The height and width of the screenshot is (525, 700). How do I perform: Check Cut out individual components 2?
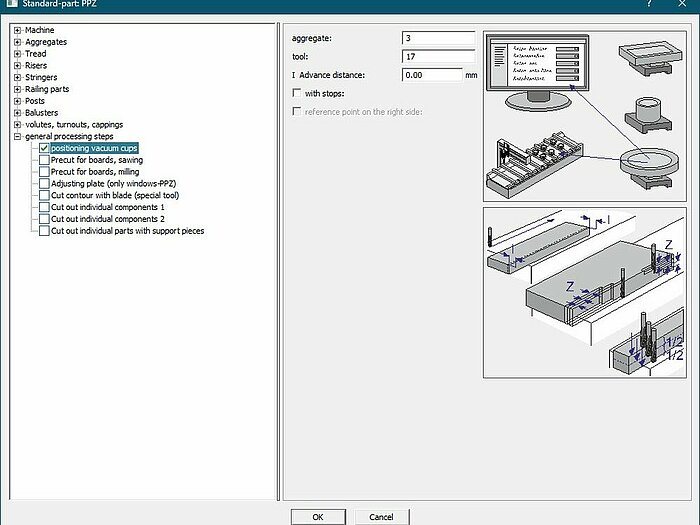(44, 219)
